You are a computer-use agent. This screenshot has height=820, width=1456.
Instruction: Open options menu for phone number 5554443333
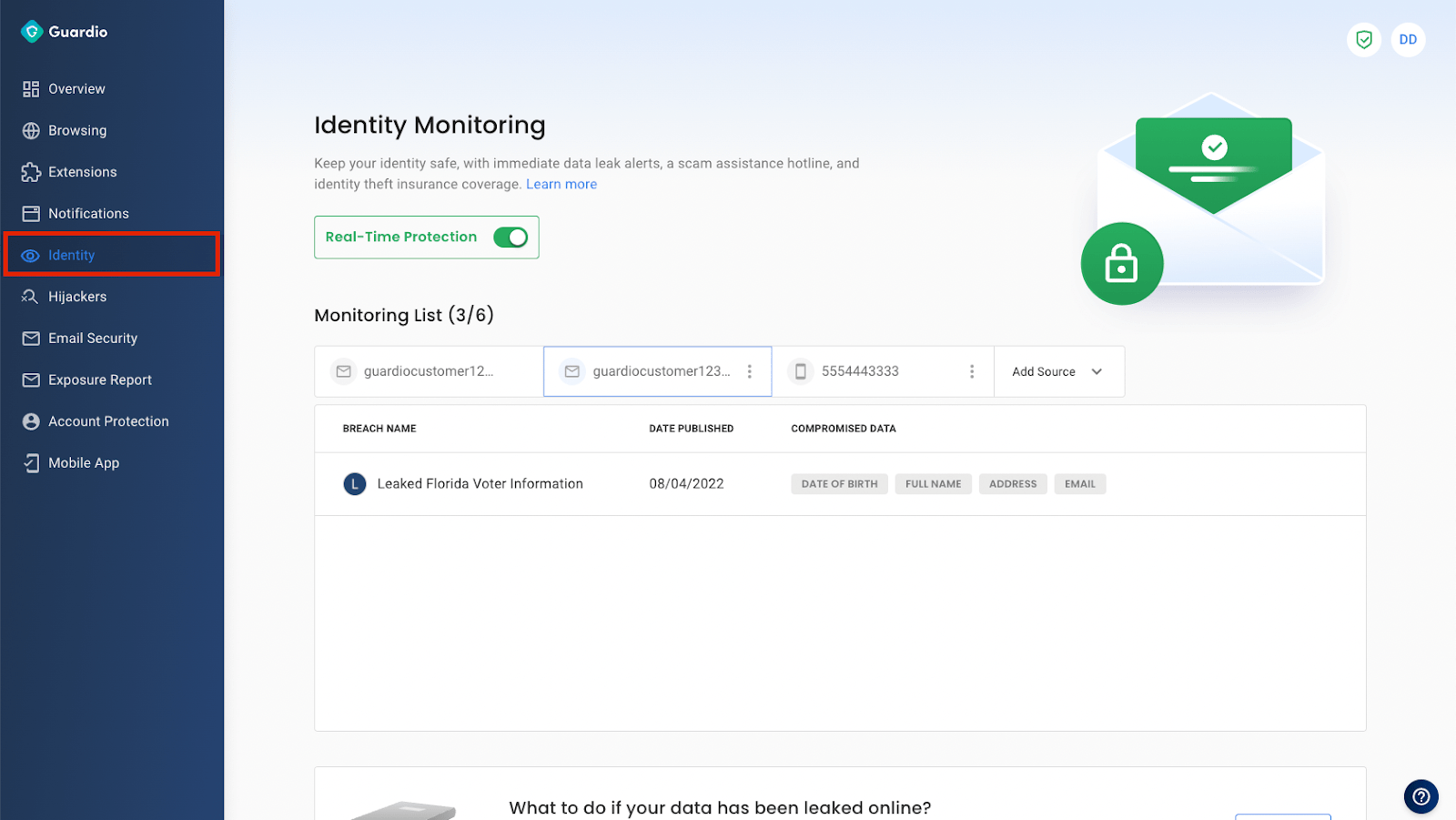pyautogui.click(x=973, y=371)
